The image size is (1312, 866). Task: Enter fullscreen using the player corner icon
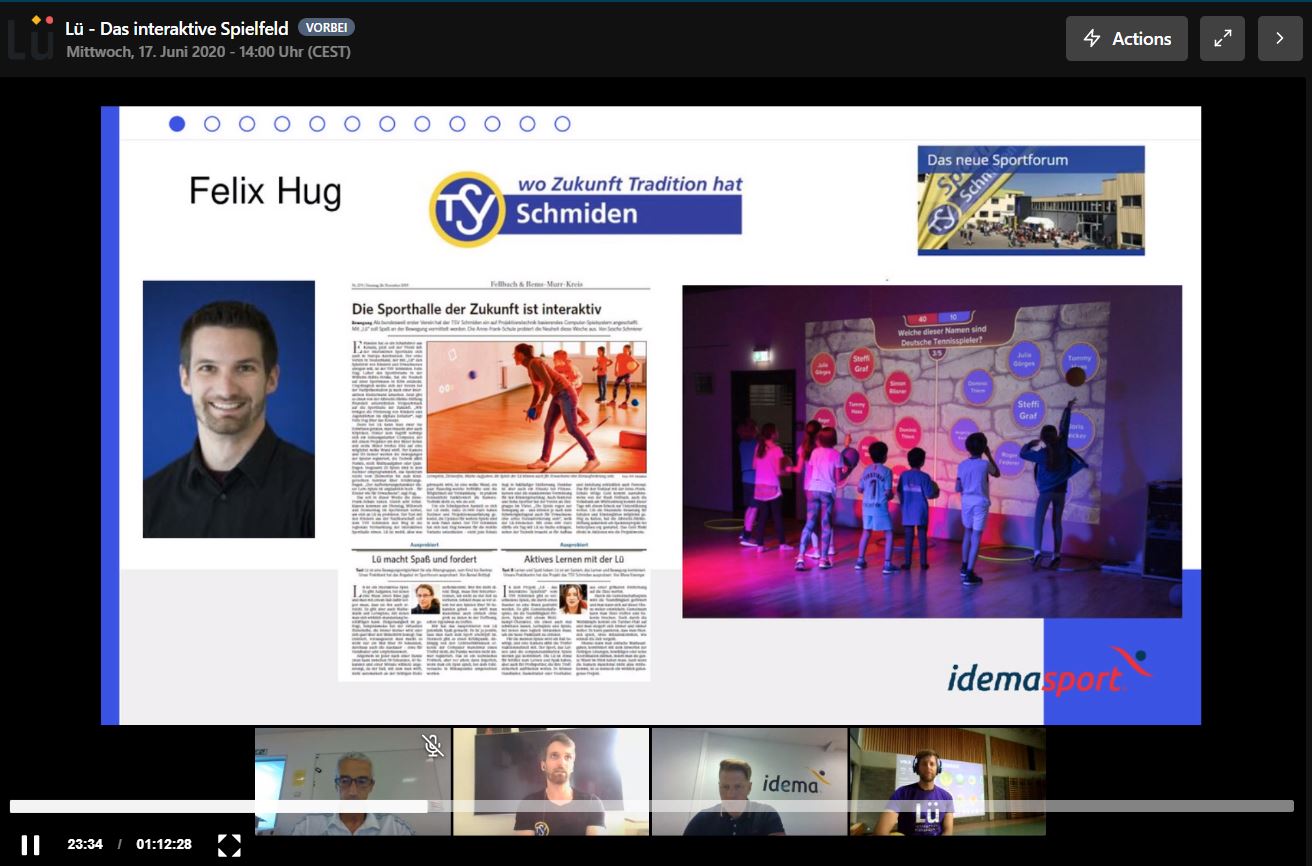[x=229, y=845]
